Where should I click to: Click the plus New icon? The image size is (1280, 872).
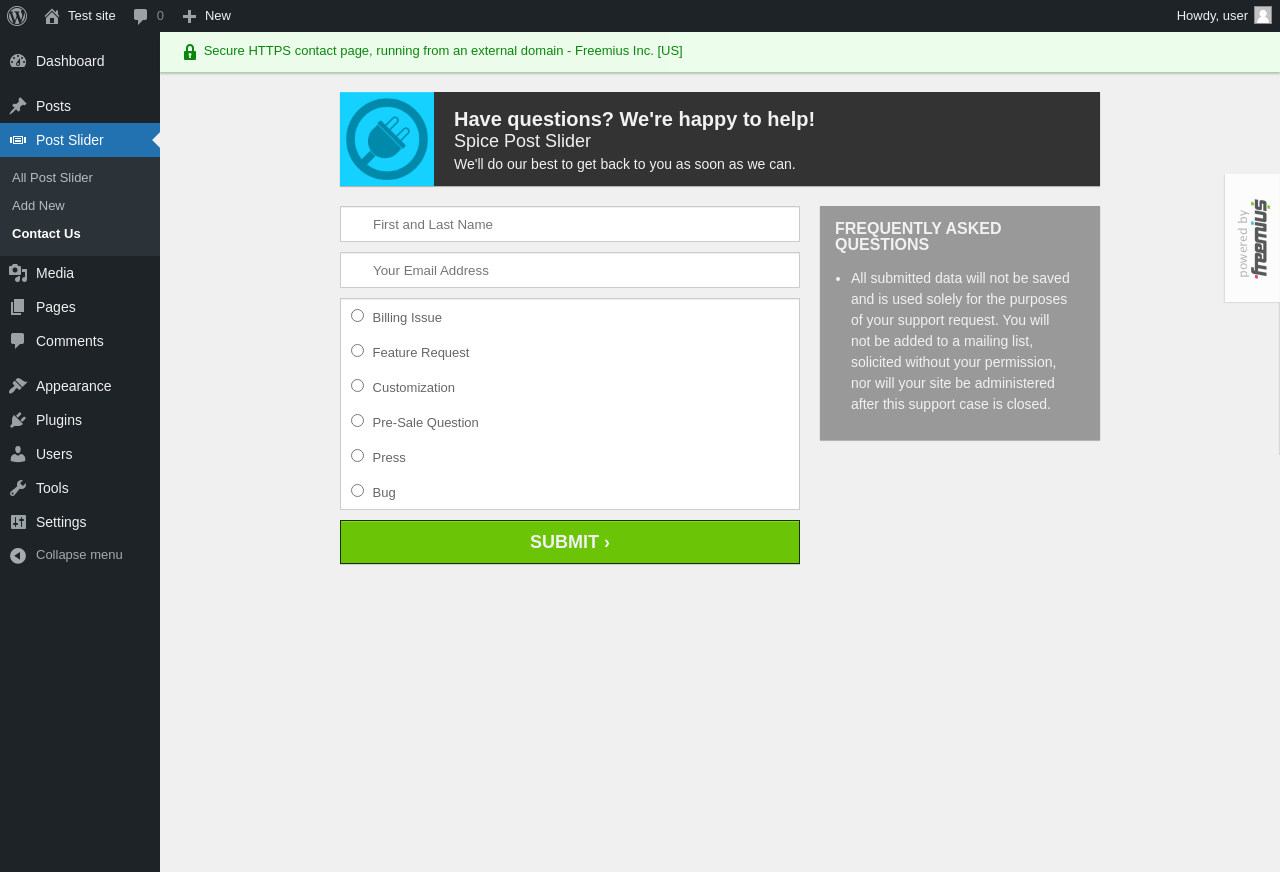[189, 16]
